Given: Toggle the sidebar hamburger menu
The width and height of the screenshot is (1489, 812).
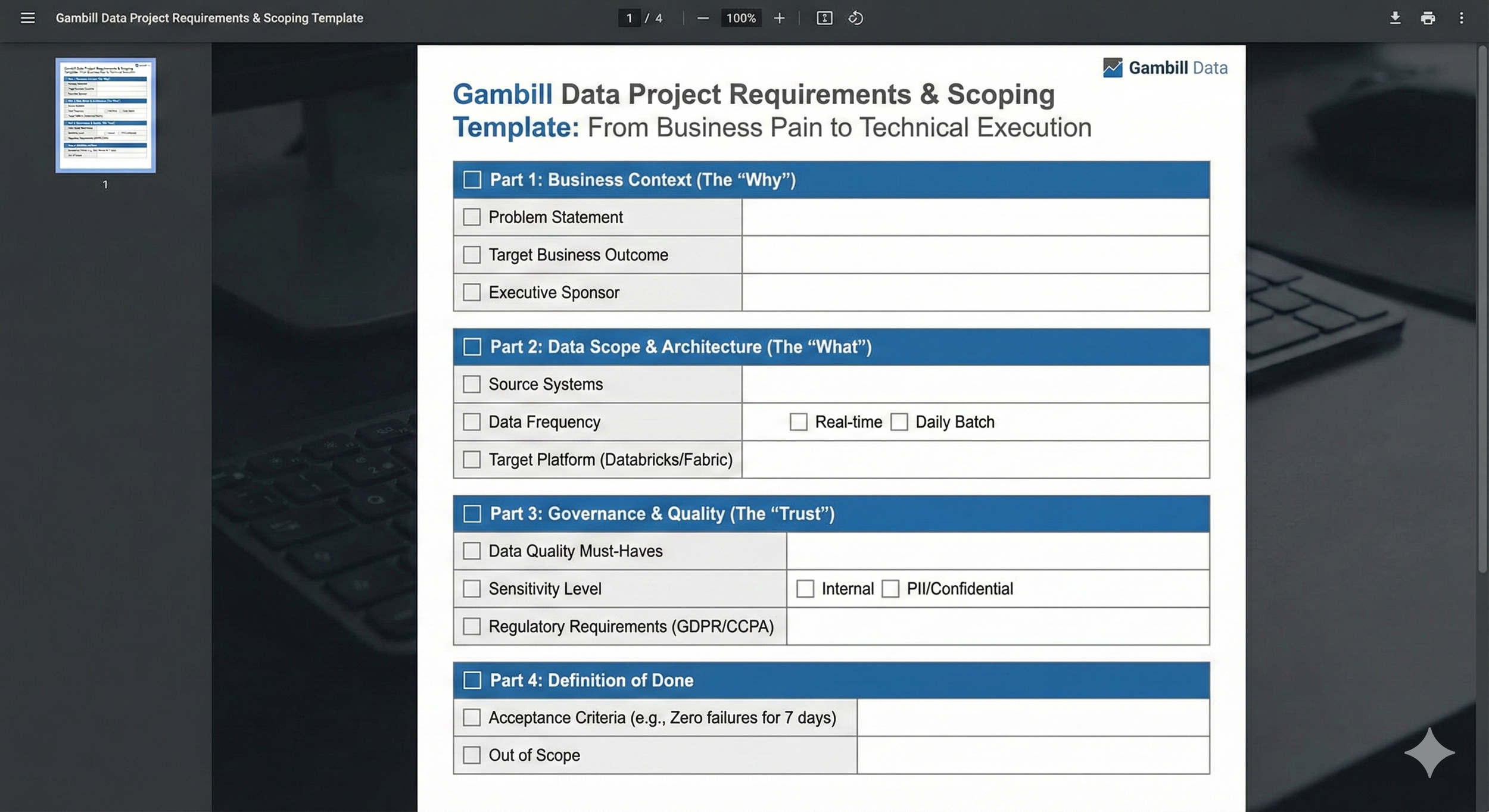Looking at the screenshot, I should (x=27, y=18).
